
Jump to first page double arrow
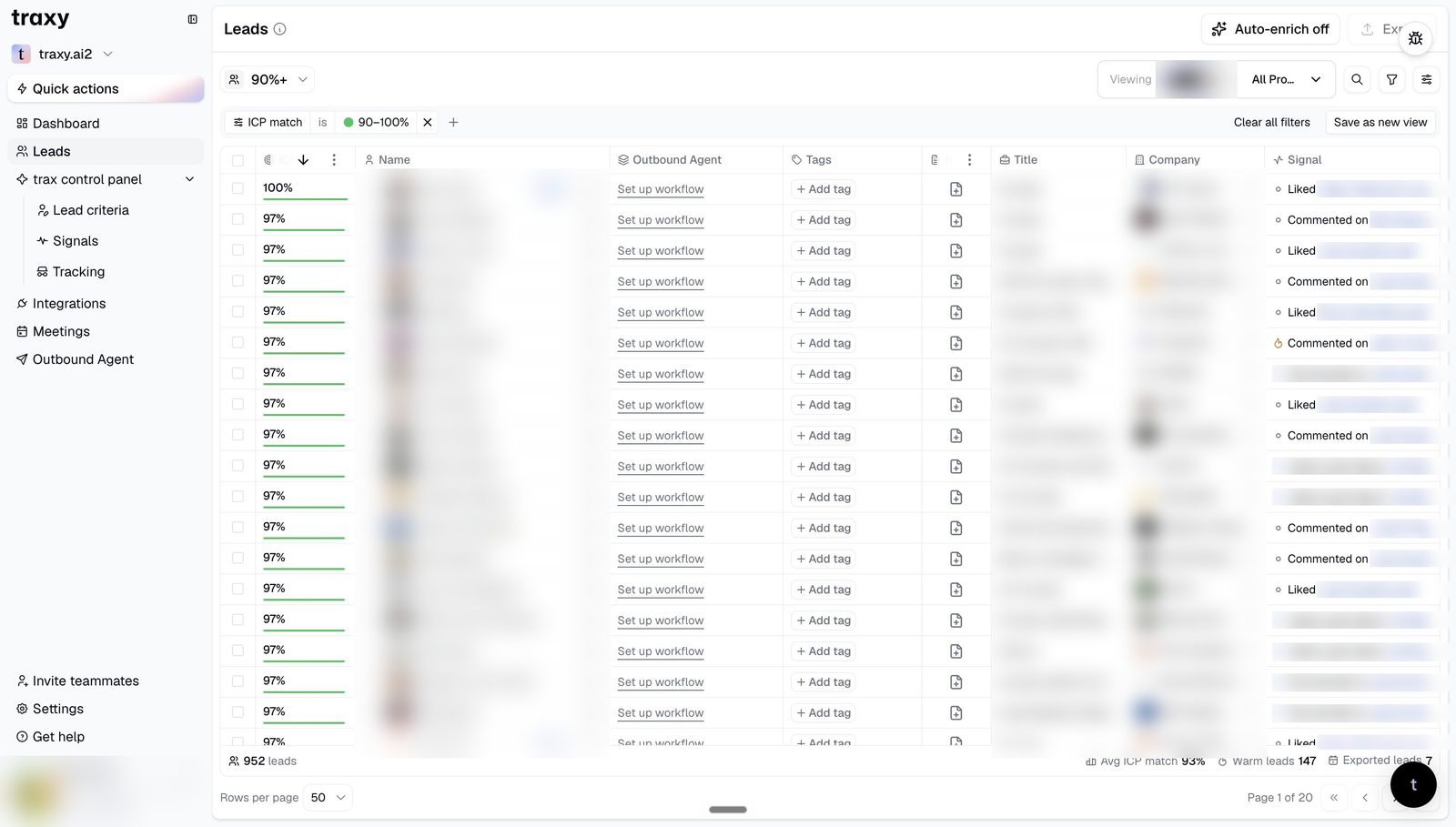point(1334,798)
